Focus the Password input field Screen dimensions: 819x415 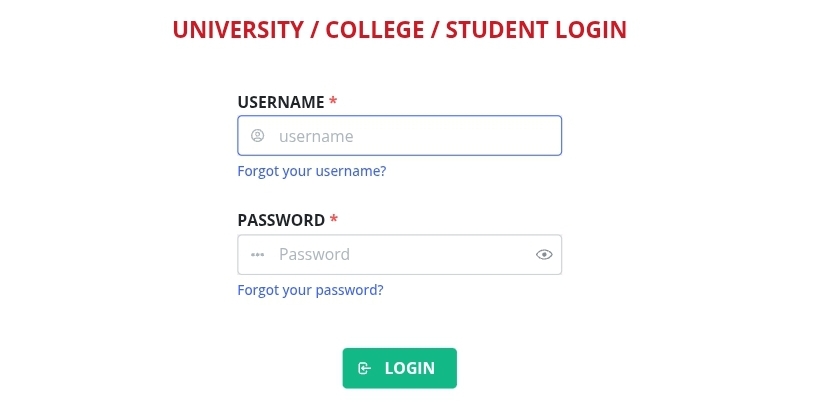pos(400,255)
